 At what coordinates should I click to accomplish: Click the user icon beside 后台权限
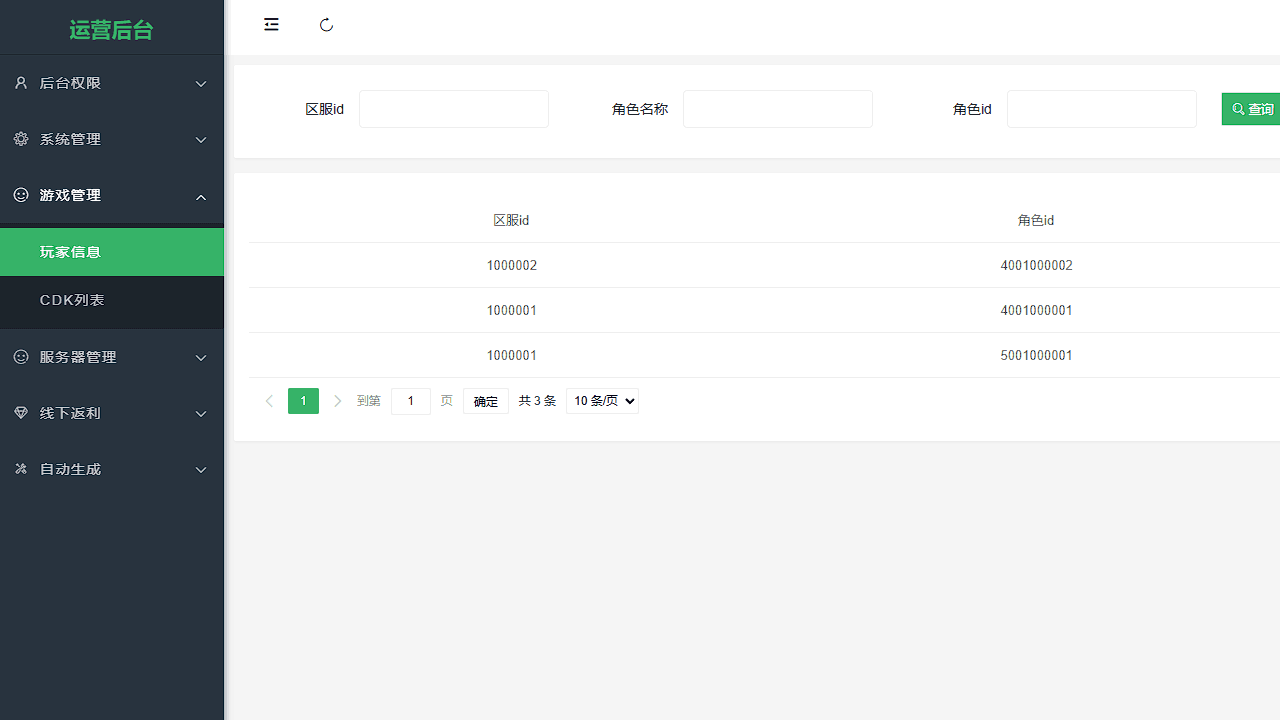[20, 83]
